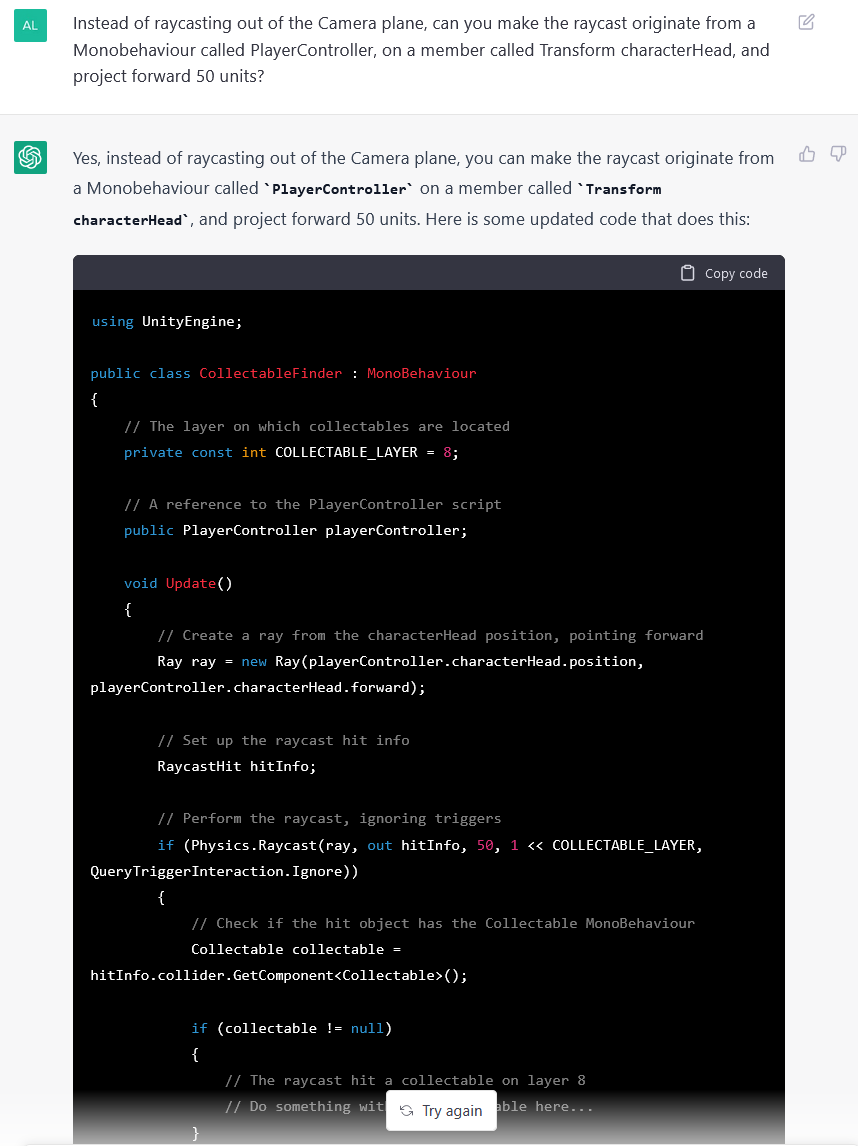Click the edit message pencil icon
Screen dimensions: 858x1146
click(x=806, y=22)
